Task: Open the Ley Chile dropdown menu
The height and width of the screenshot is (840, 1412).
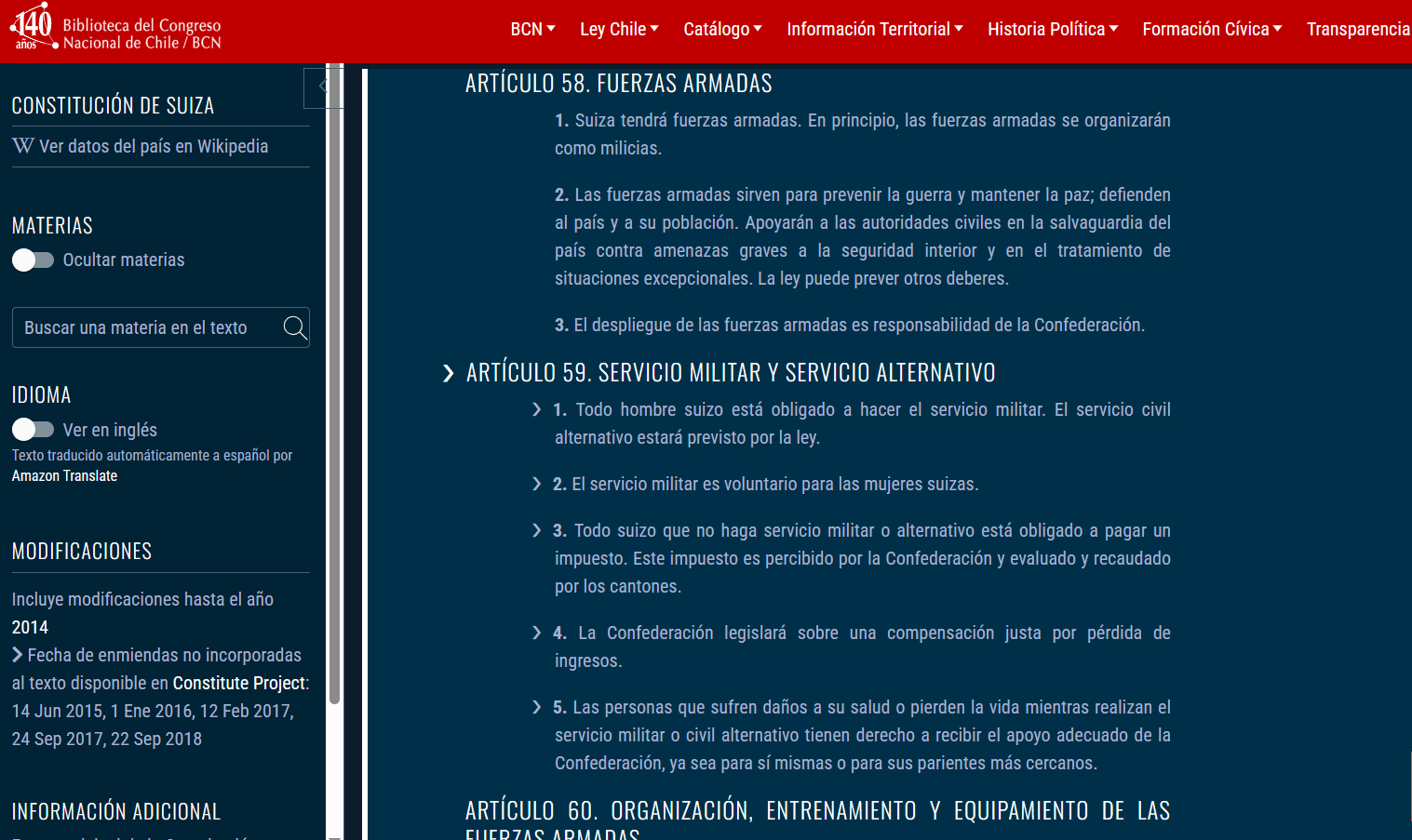Action: point(619,29)
